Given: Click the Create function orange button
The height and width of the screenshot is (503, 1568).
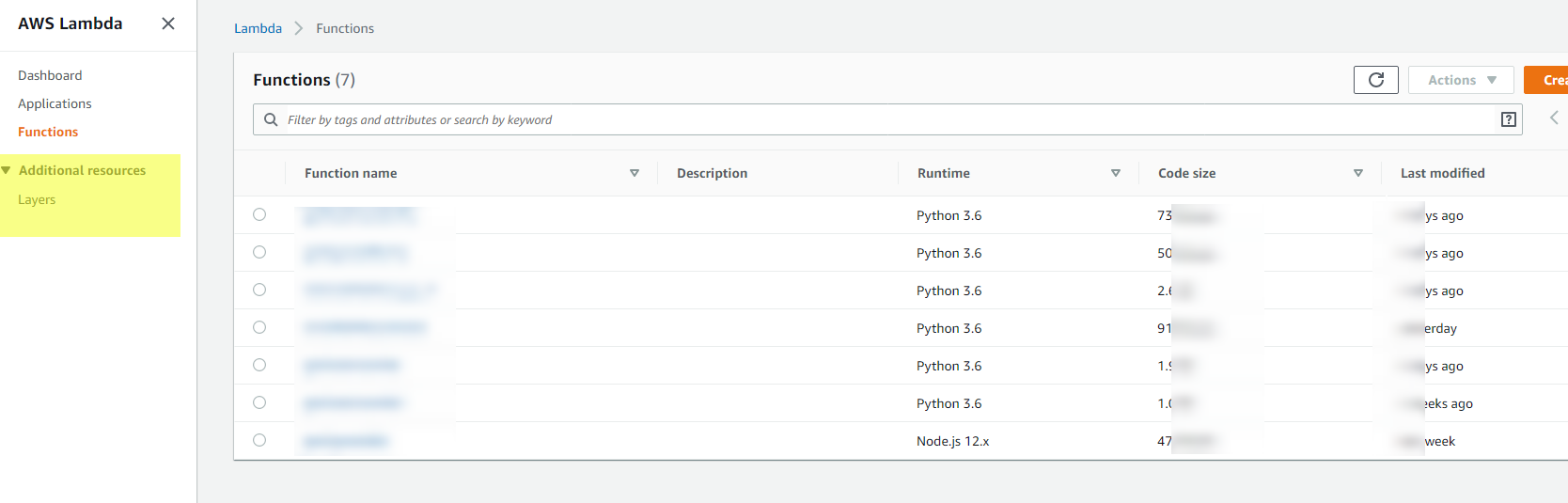Looking at the screenshot, I should [x=1546, y=80].
